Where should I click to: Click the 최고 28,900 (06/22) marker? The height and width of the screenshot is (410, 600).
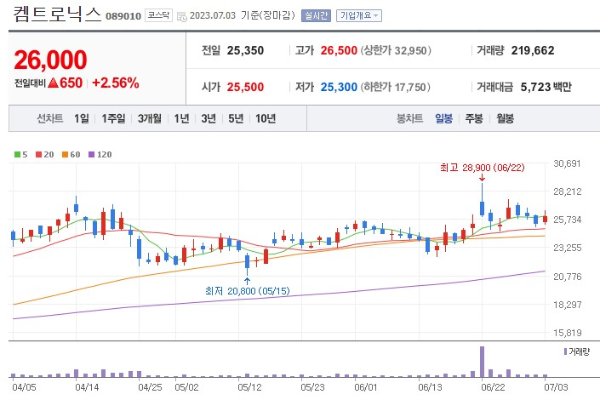tap(482, 168)
